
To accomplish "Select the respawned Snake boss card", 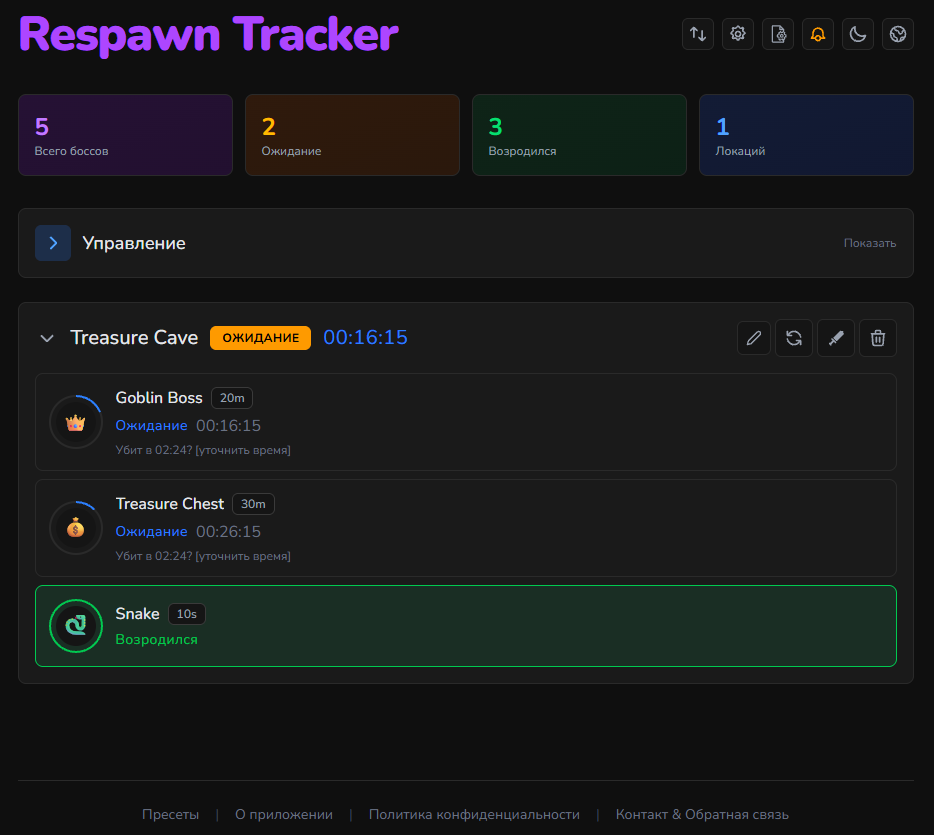I will 466,626.
